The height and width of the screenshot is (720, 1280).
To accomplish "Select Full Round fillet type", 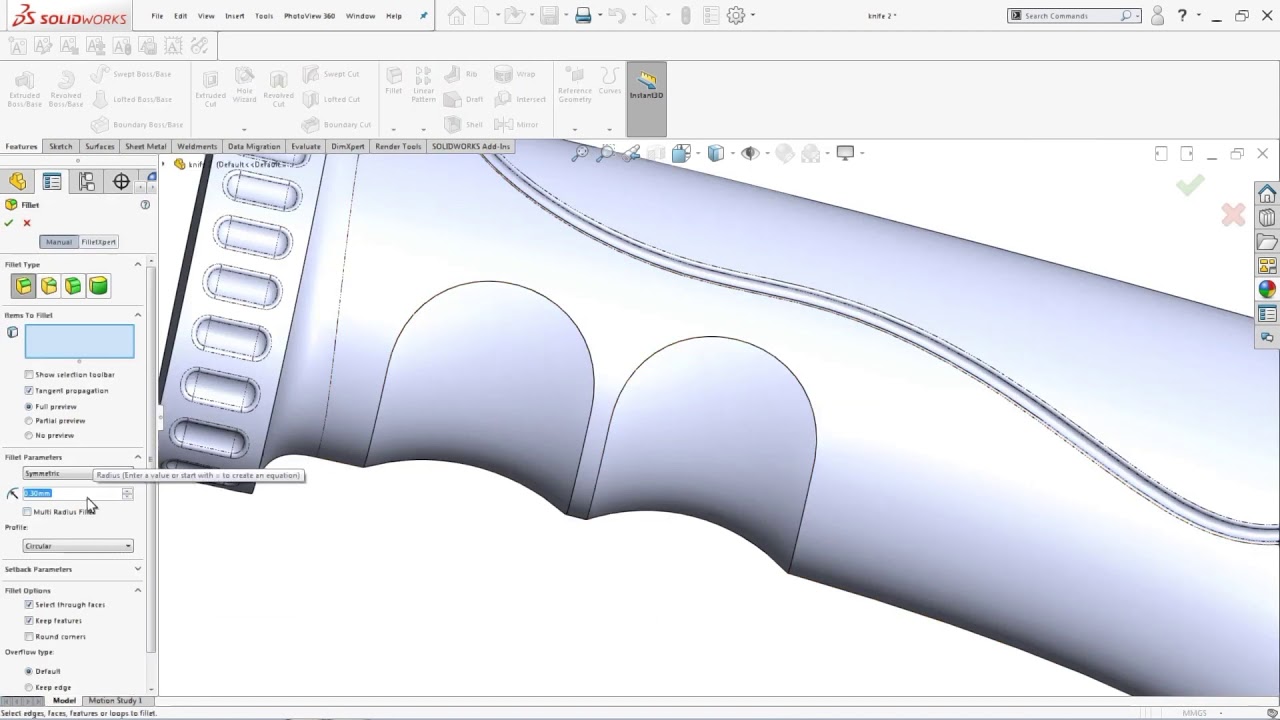I will (98, 286).
